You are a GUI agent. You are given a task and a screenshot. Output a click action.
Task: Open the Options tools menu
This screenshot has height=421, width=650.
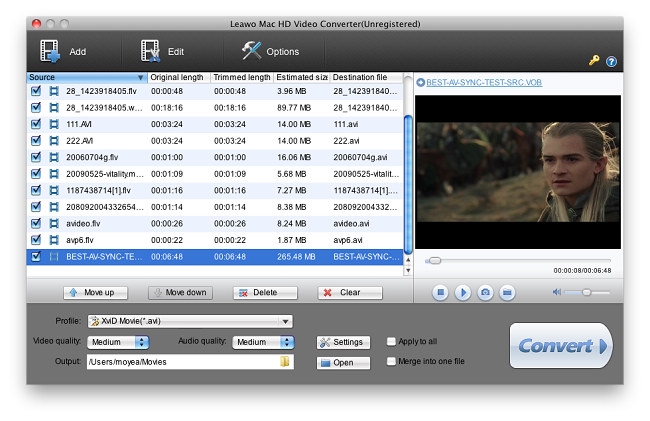pos(270,51)
